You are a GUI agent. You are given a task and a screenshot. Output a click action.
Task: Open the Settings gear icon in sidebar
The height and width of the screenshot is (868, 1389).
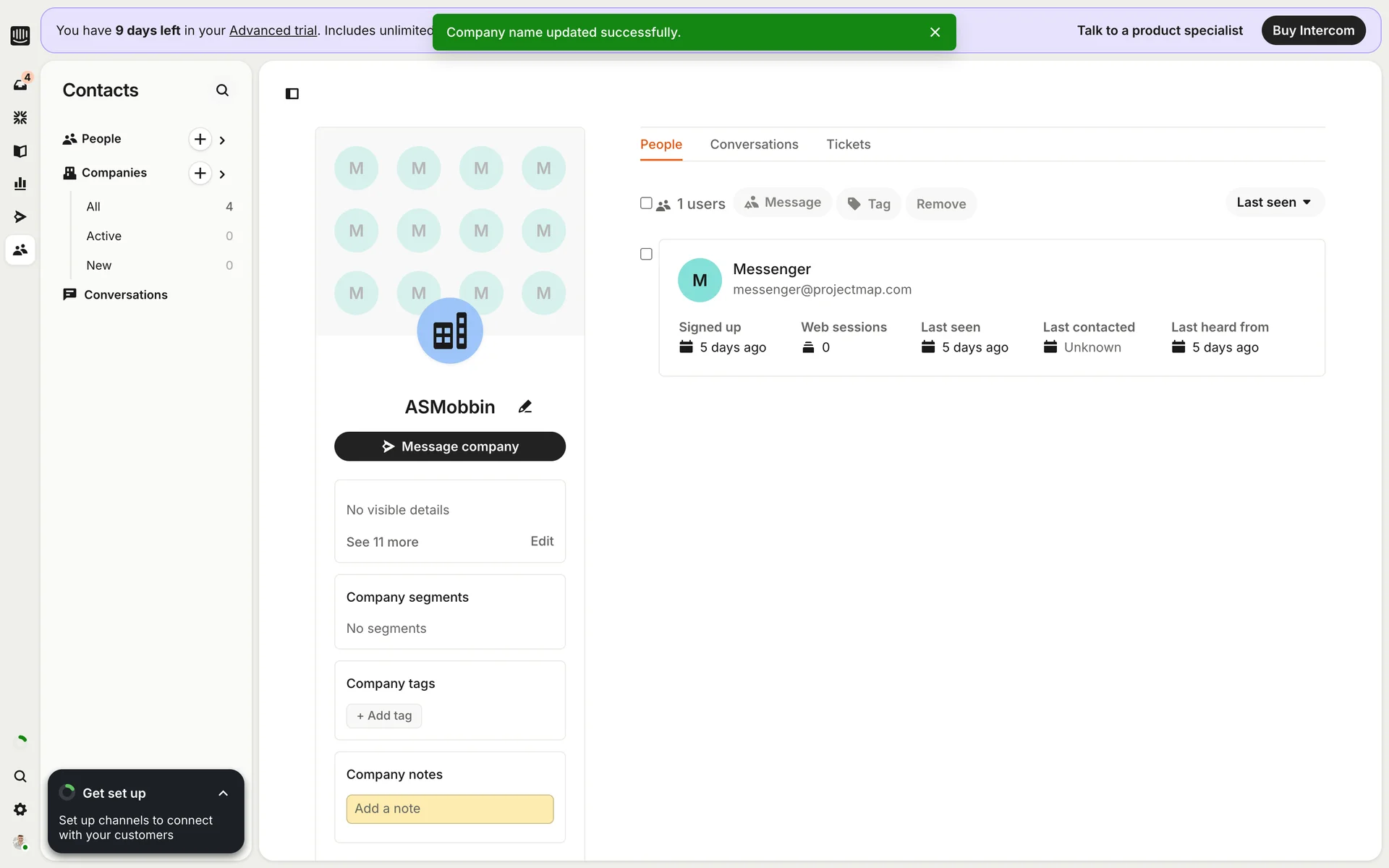coord(20,809)
